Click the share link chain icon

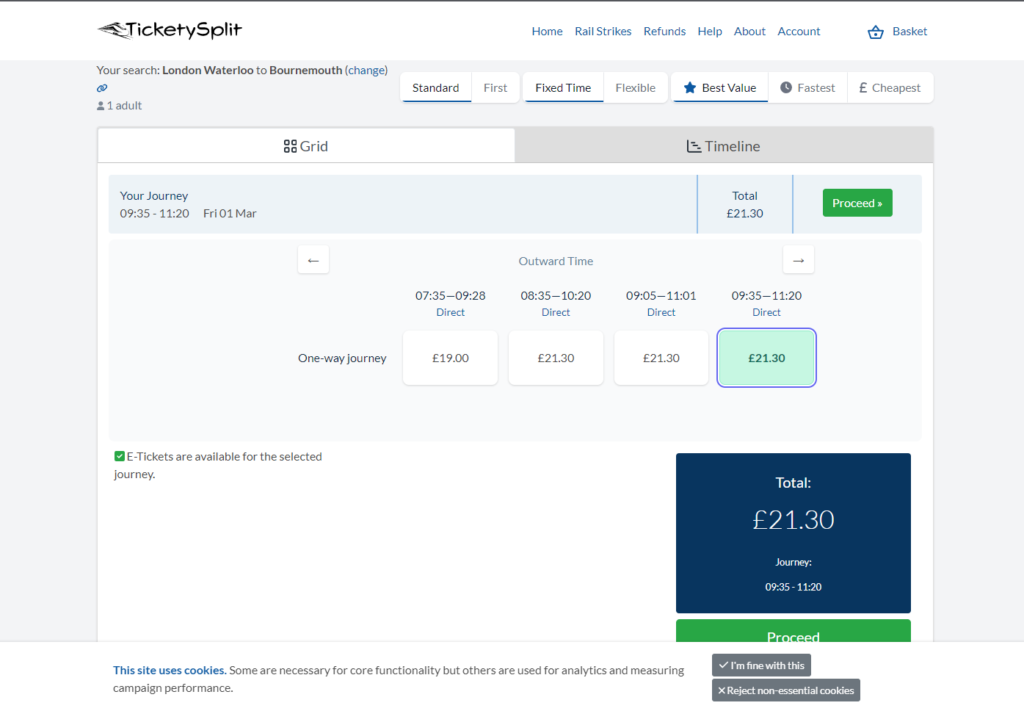point(102,88)
